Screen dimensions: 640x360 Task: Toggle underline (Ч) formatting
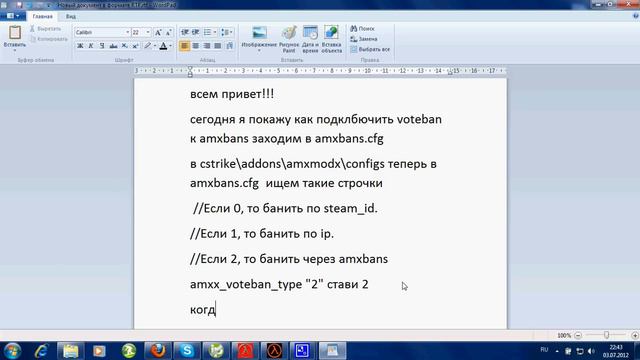(x=102, y=46)
